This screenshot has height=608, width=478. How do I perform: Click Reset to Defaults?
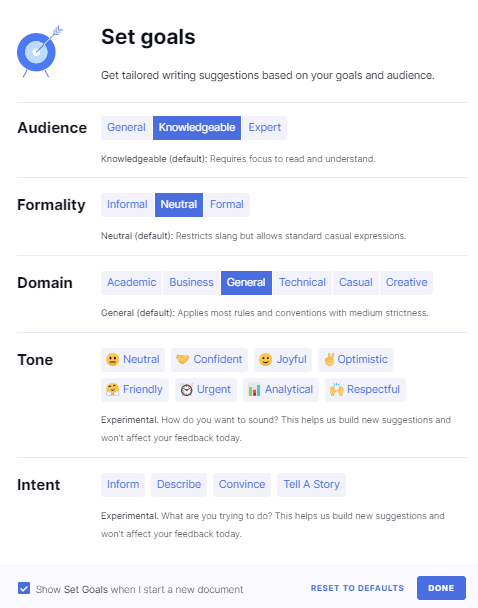point(357,588)
